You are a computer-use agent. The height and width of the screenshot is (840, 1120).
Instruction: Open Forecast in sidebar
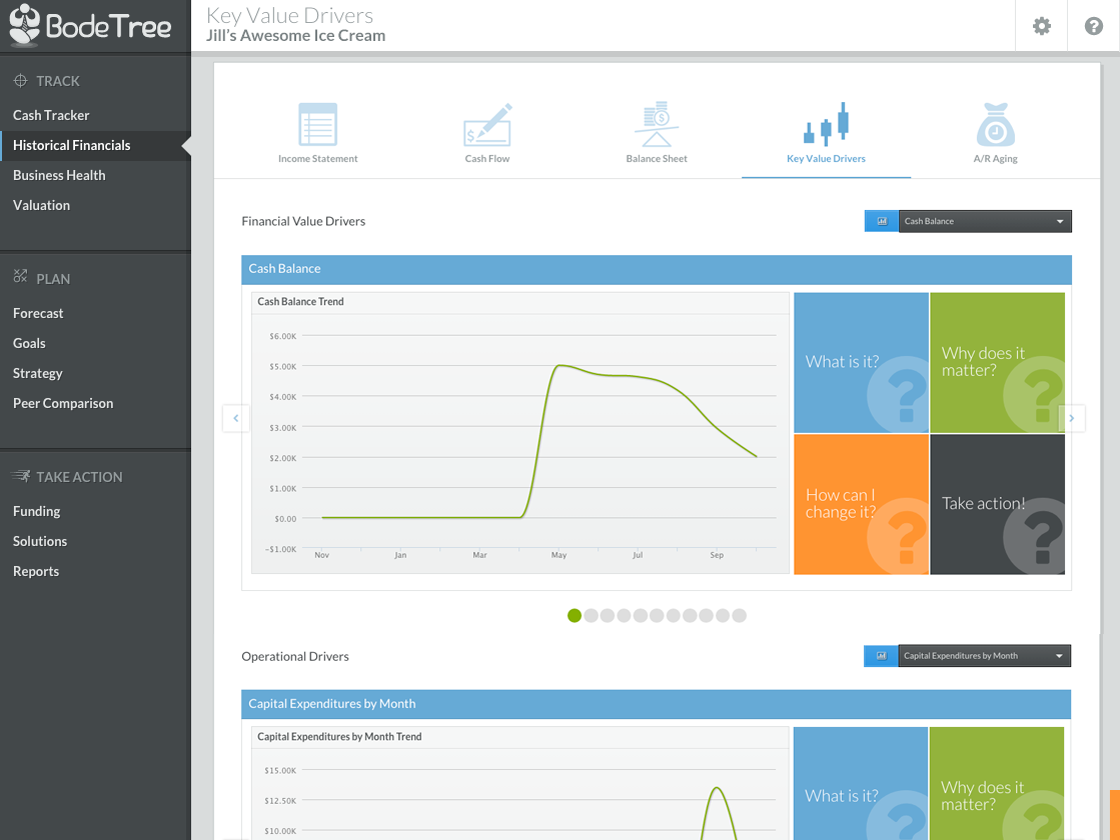click(x=38, y=313)
